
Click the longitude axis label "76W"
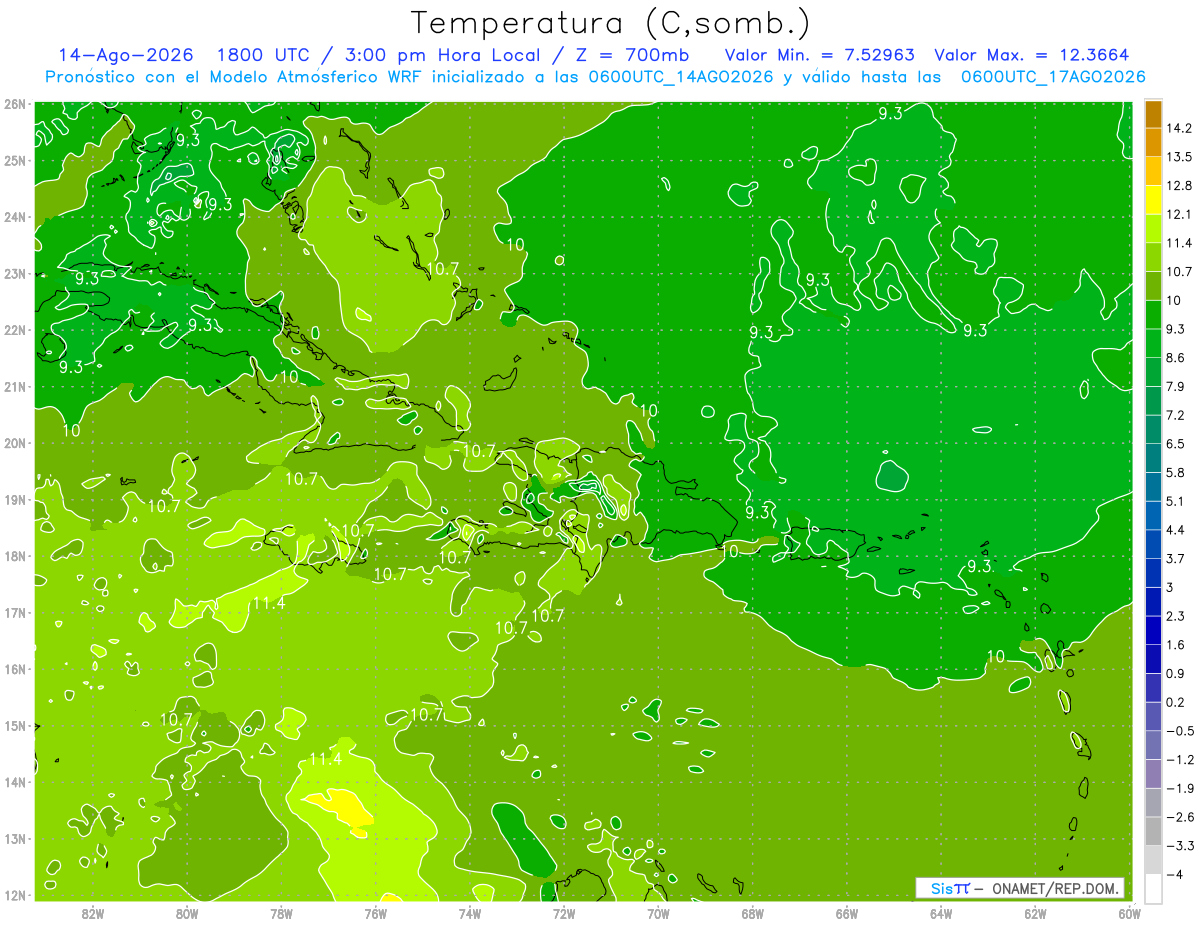pyautogui.click(x=375, y=913)
